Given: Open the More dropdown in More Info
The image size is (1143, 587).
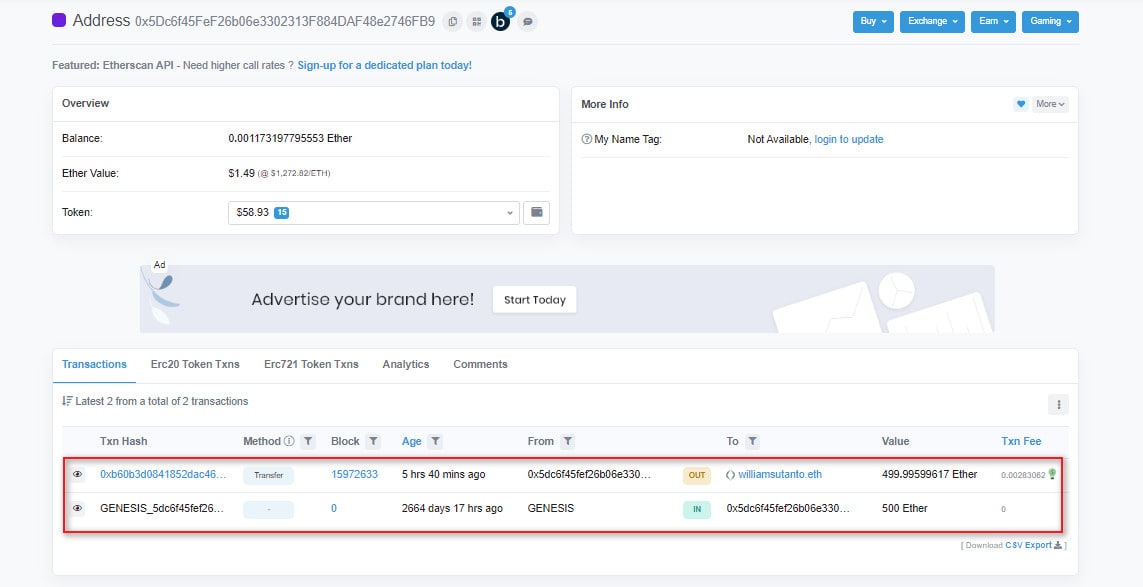Looking at the screenshot, I should (1050, 104).
